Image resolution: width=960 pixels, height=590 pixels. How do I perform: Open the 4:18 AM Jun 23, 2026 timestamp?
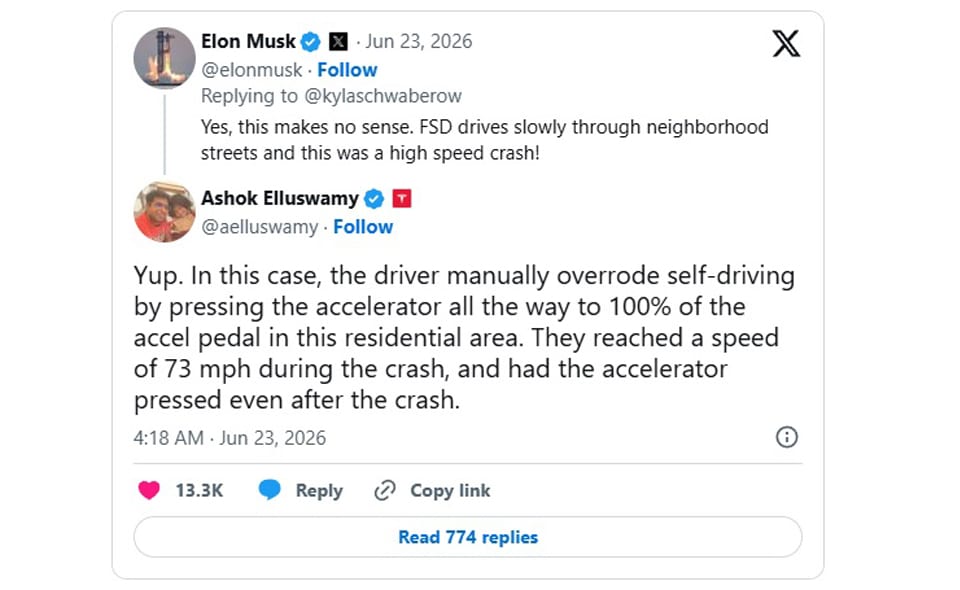pyautogui.click(x=230, y=438)
